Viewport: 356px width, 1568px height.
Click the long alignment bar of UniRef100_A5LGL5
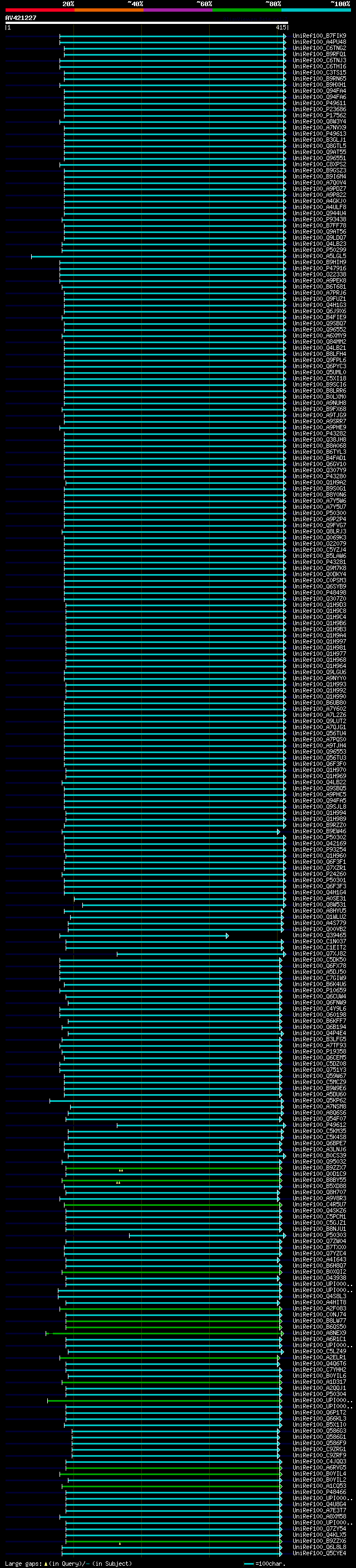pos(158,256)
